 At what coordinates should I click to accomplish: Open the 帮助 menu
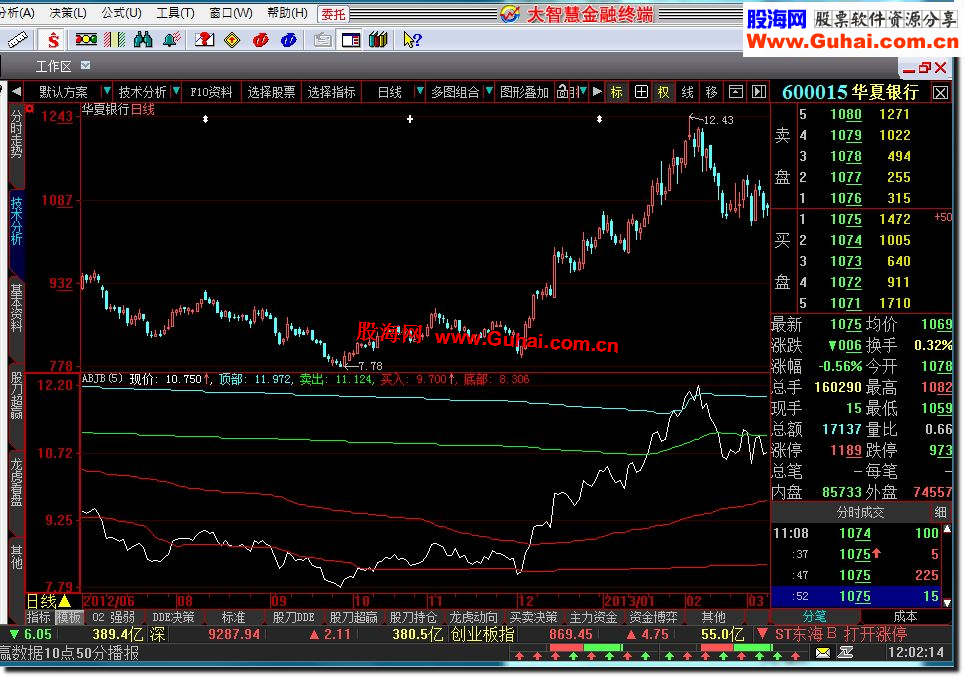pos(287,13)
